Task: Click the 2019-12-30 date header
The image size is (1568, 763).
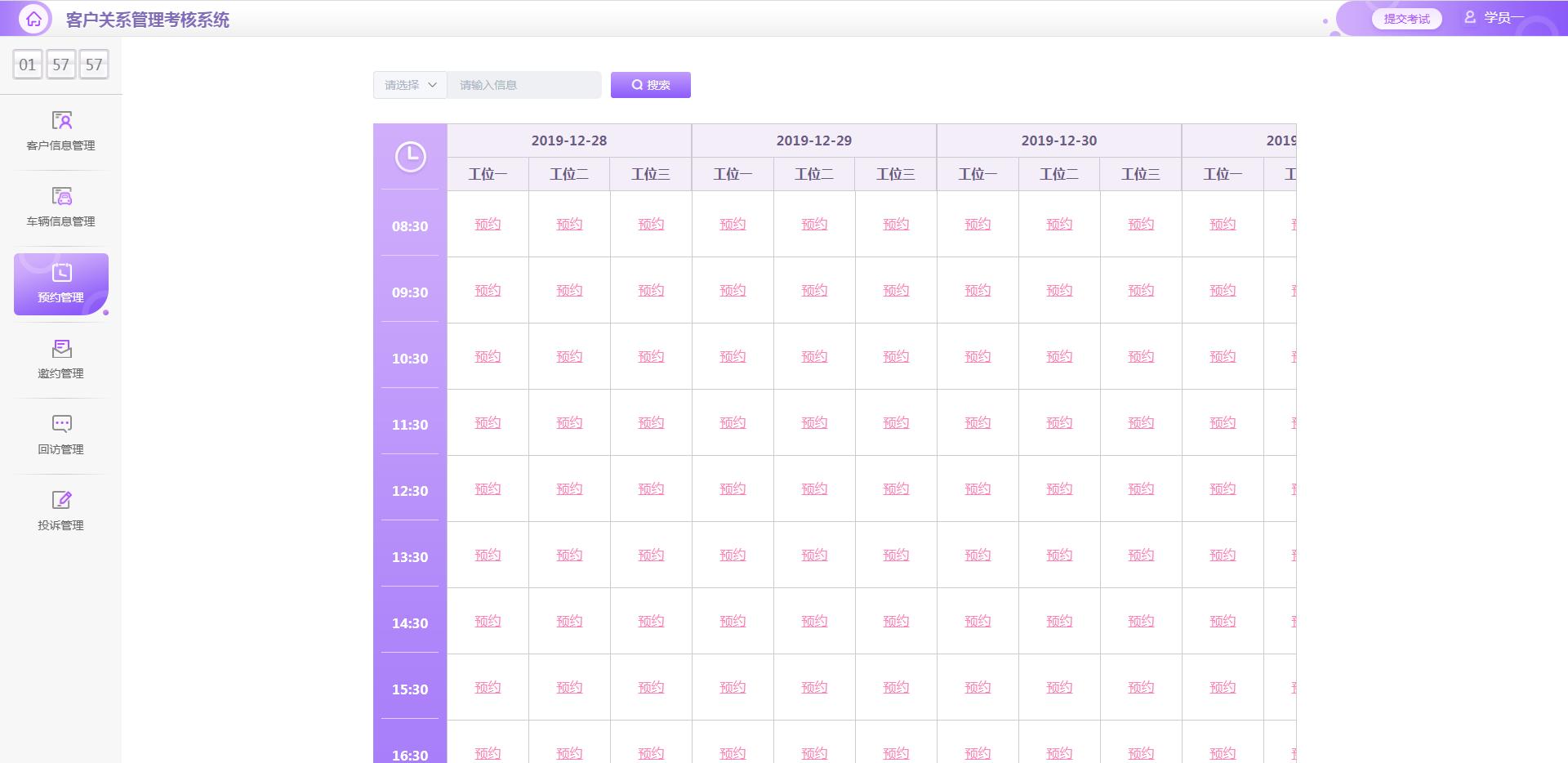Action: click(1059, 141)
